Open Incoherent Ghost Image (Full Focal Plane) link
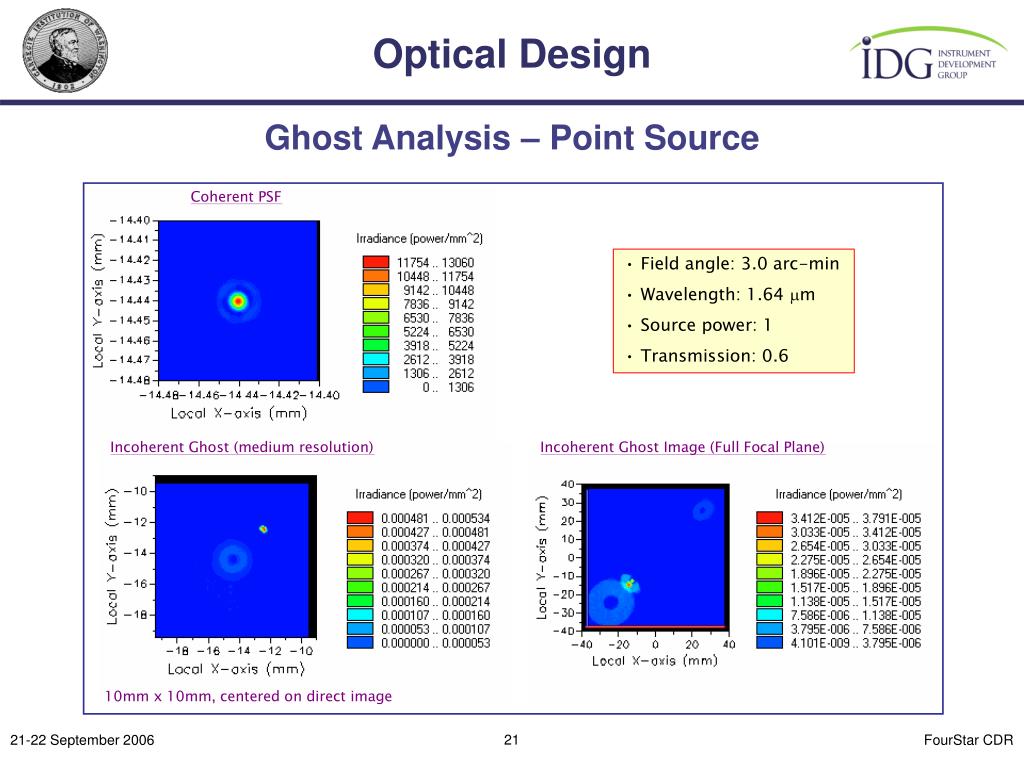Image resolution: width=1024 pixels, height=768 pixels. (682, 447)
